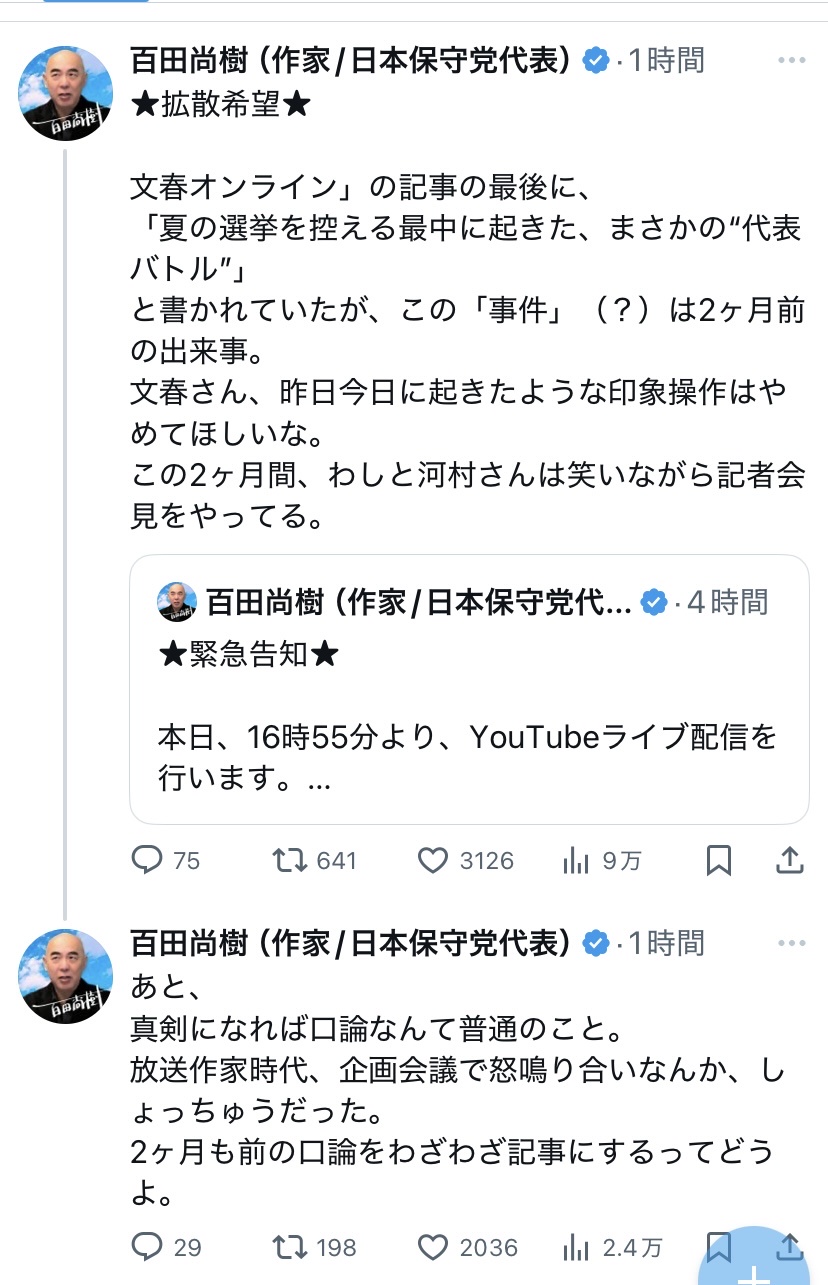Reply to the second post with 29 comments

tap(149, 1247)
